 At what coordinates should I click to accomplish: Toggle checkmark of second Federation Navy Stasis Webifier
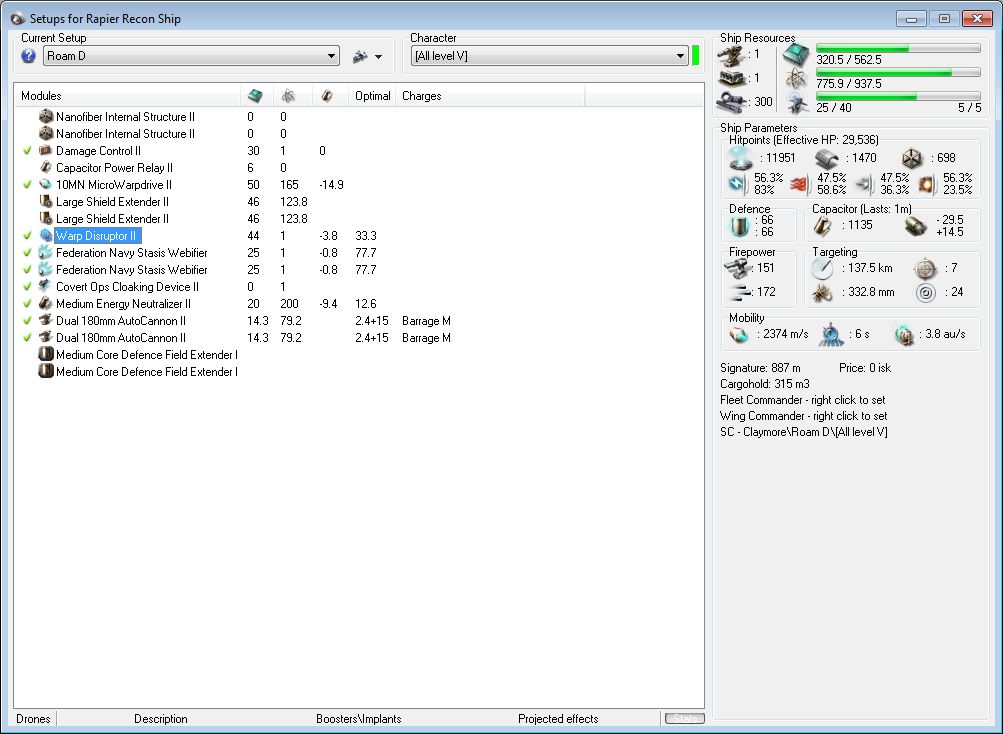pyautogui.click(x=27, y=269)
